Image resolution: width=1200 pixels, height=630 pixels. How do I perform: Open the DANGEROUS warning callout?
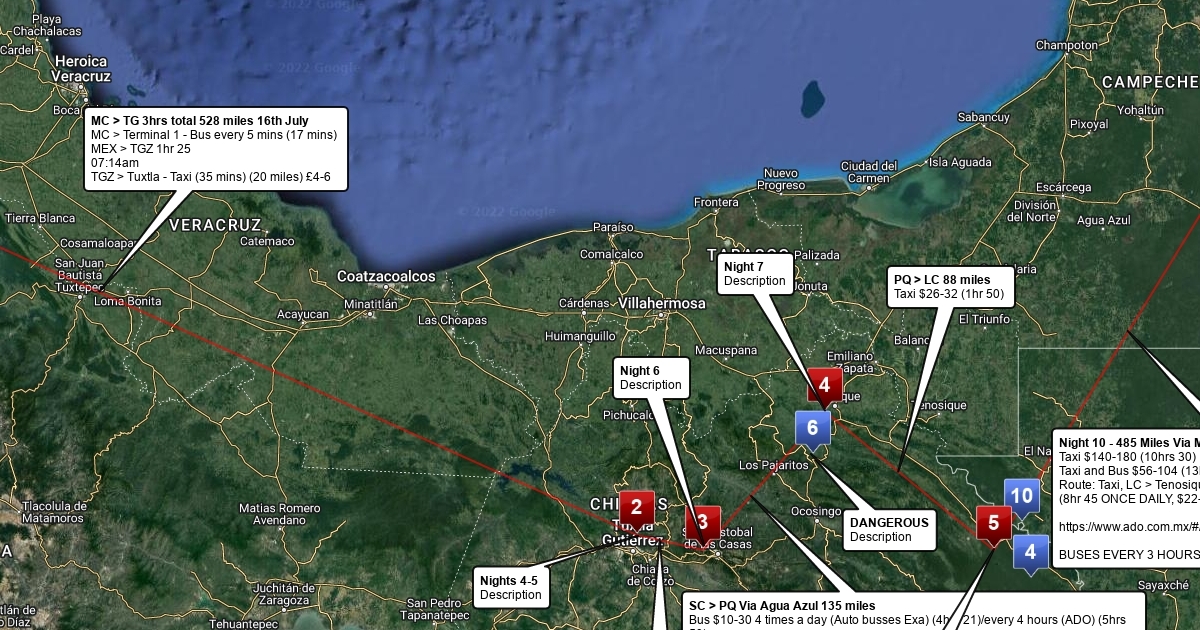pyautogui.click(x=889, y=529)
